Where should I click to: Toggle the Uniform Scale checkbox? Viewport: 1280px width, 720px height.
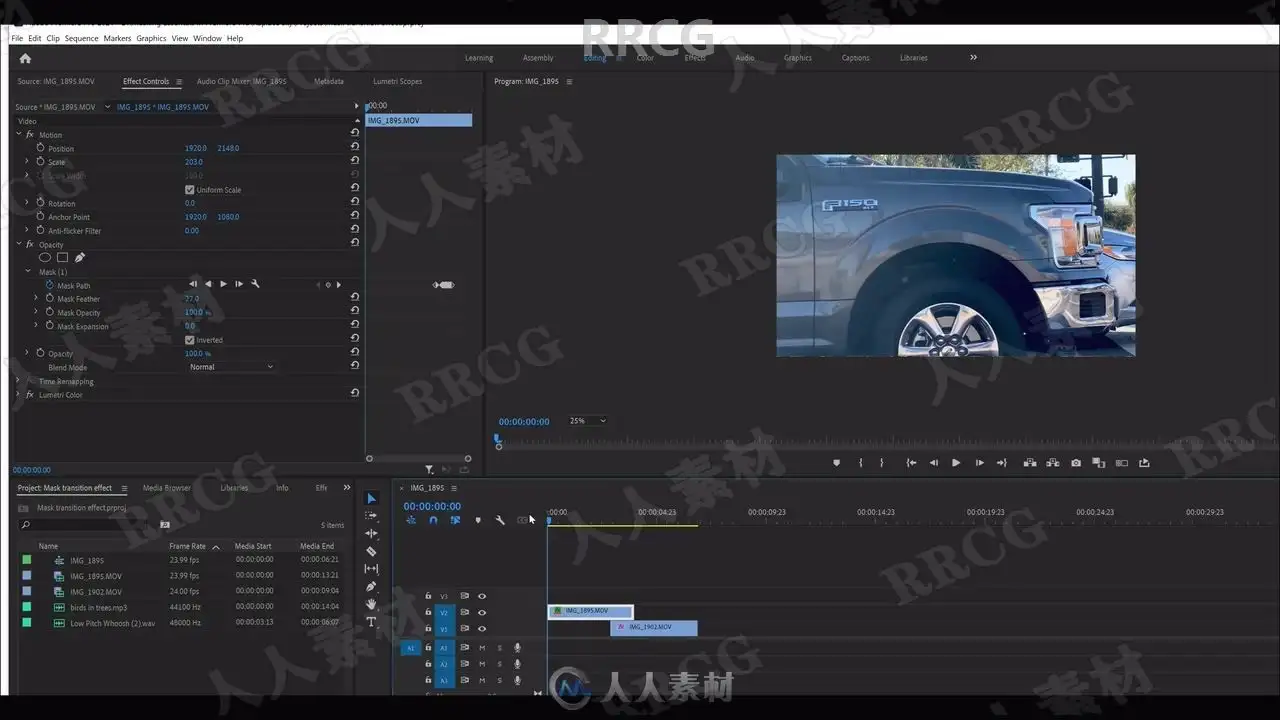pos(190,190)
